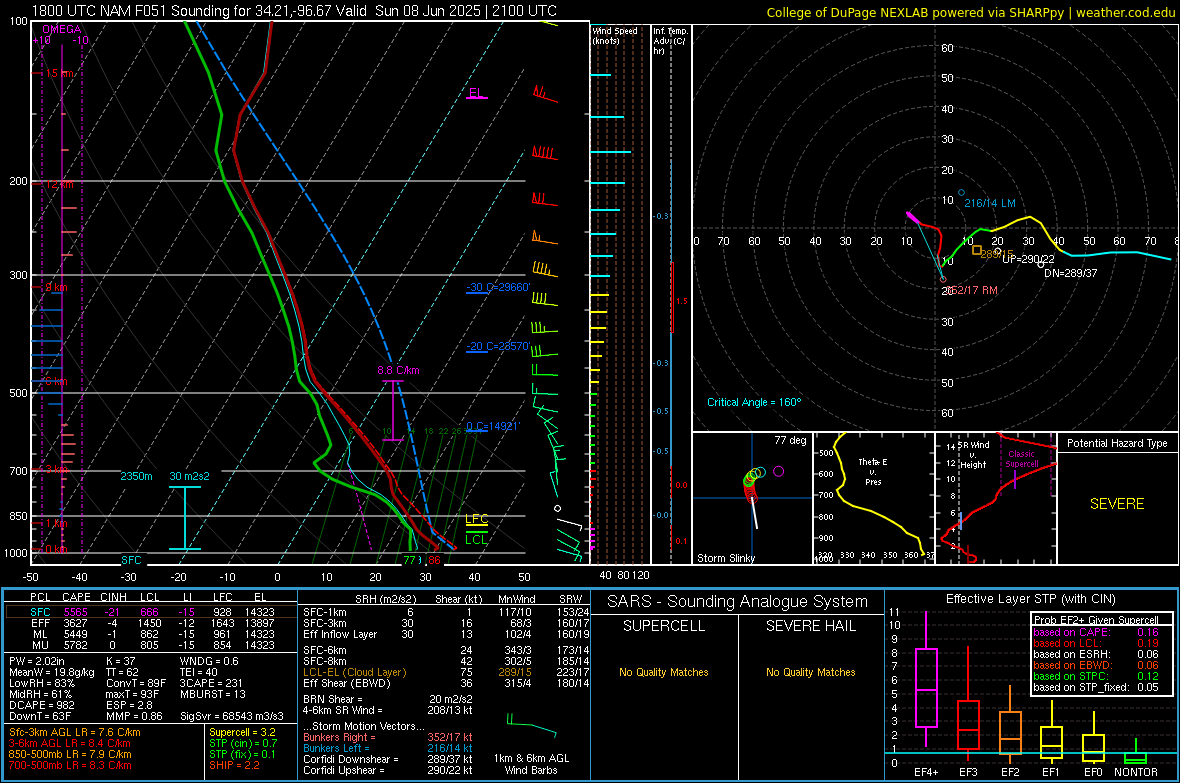
Task: Click the sounding title with valid time
Action: tap(294, 11)
